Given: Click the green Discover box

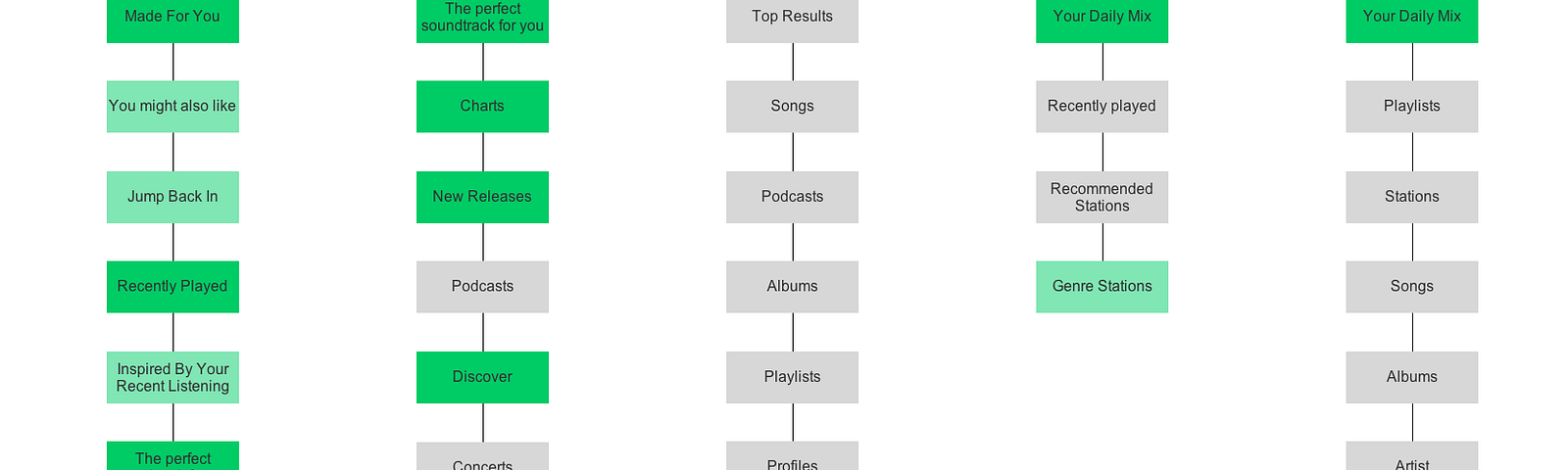Looking at the screenshot, I should coord(482,377).
